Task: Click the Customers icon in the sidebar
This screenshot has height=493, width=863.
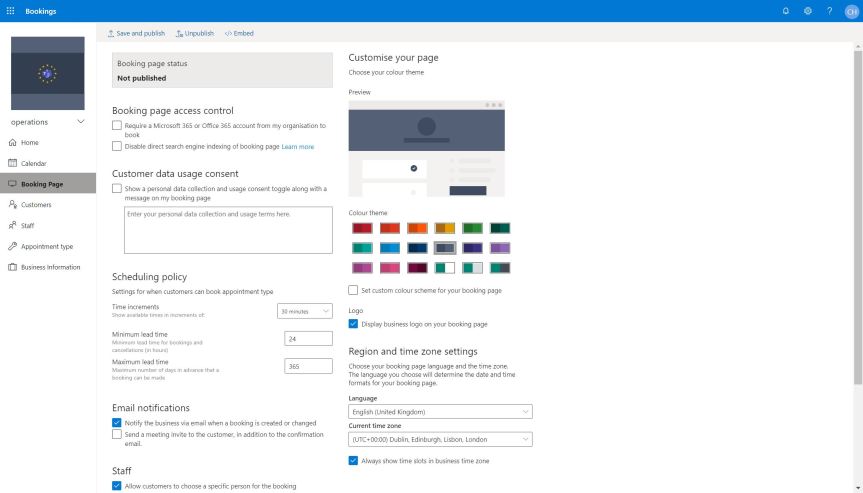Action: point(12,205)
